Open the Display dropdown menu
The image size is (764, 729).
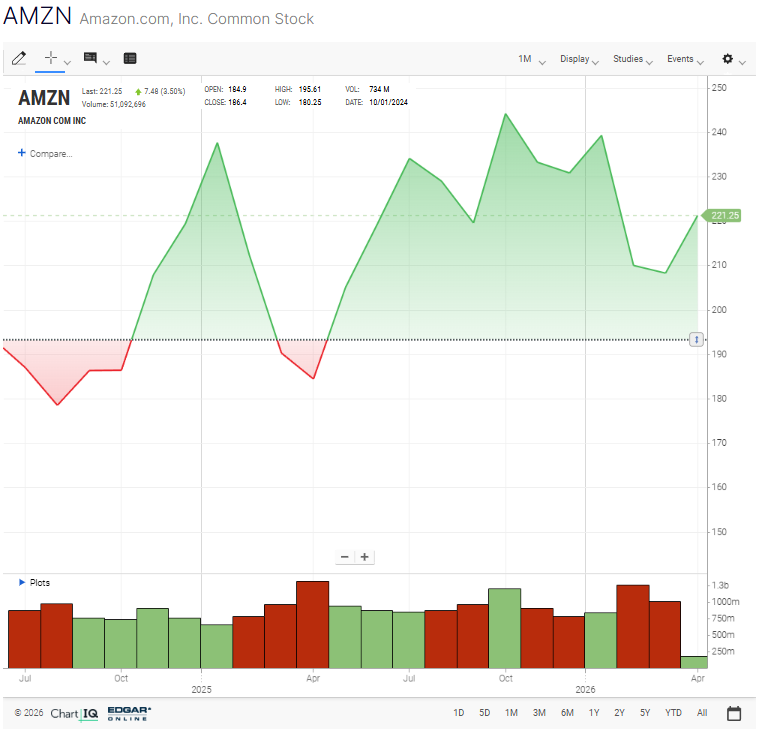point(580,59)
